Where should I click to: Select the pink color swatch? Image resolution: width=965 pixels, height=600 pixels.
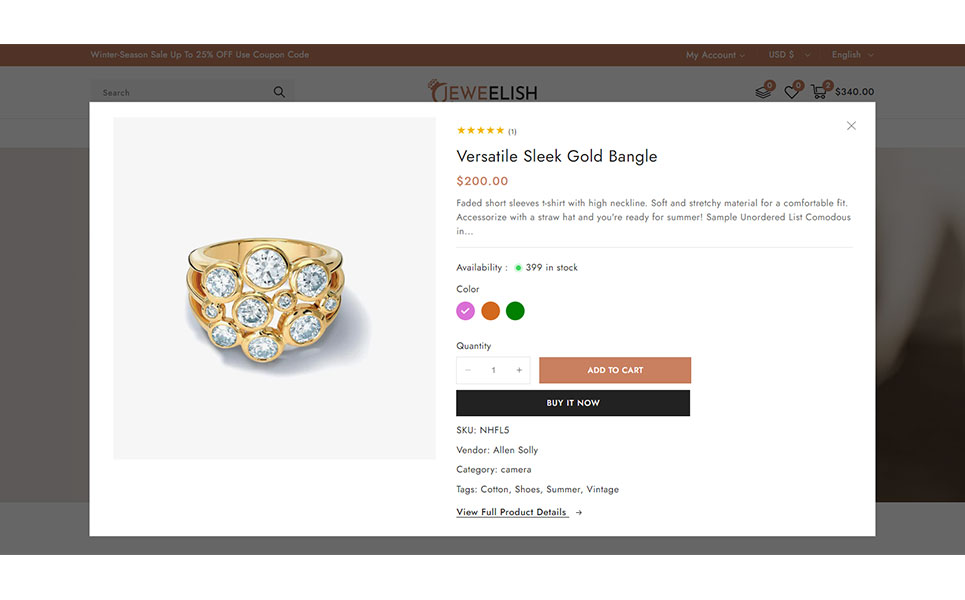465,311
